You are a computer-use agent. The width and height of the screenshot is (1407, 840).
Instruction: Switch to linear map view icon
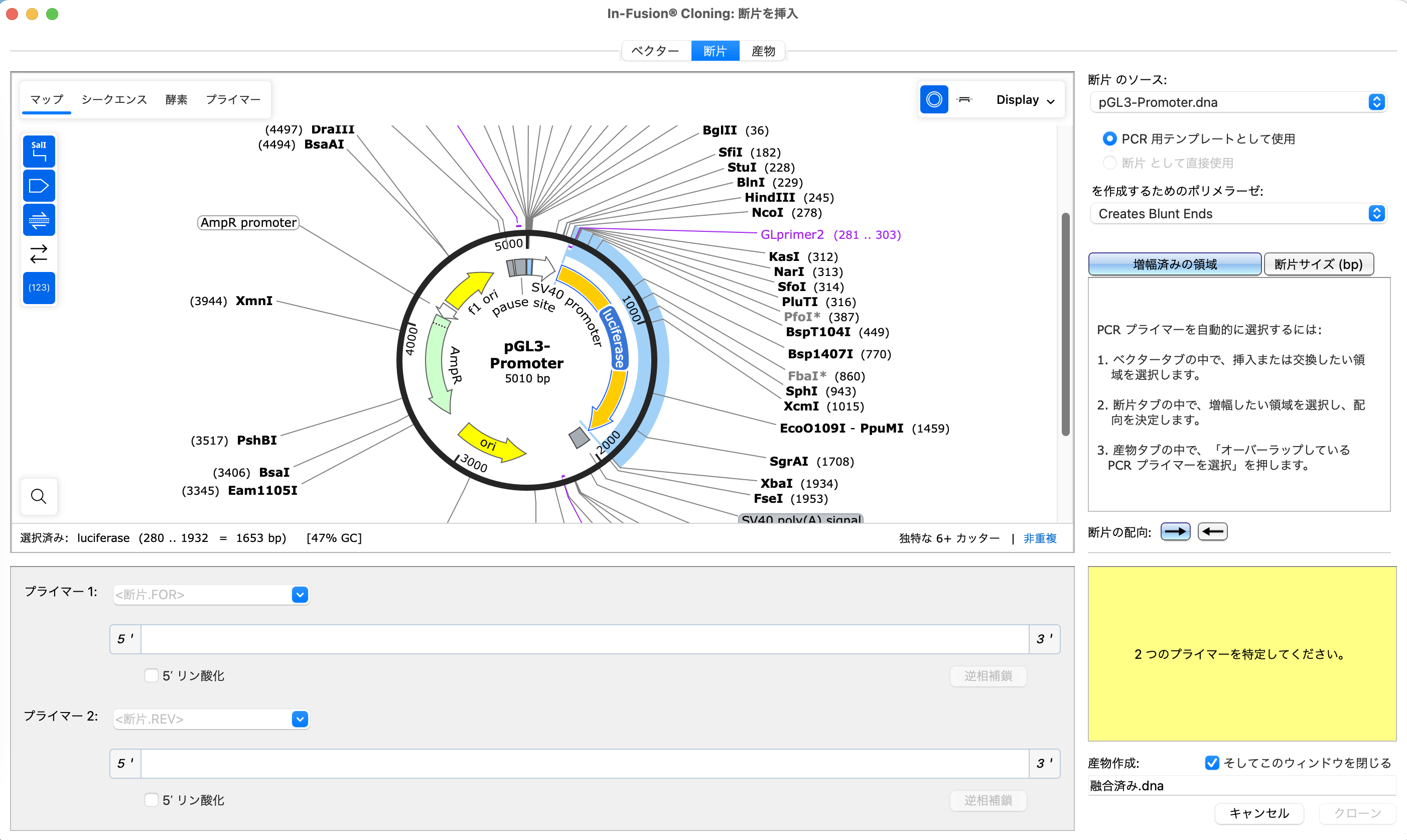pos(964,99)
